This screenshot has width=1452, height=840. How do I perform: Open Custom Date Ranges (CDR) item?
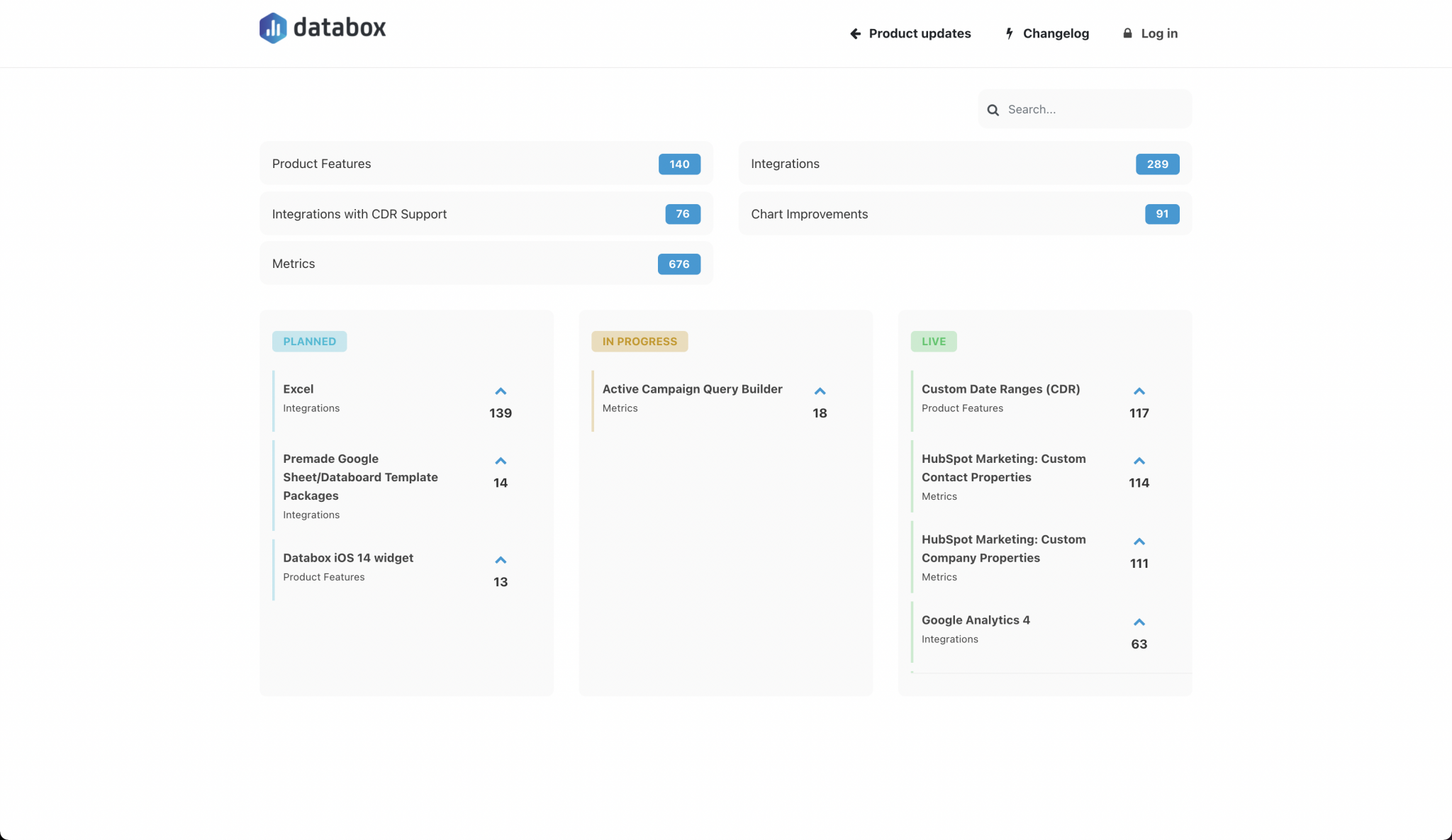[1000, 389]
